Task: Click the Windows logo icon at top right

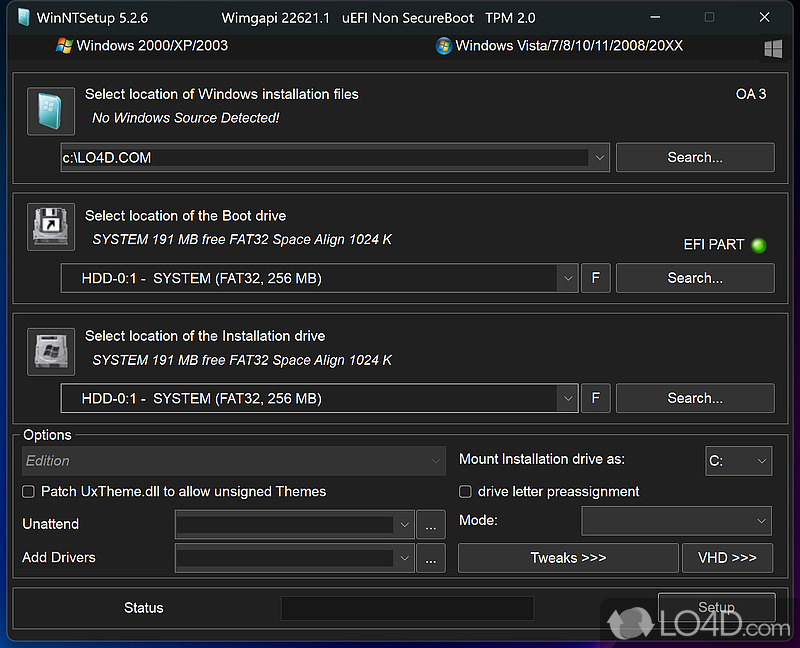Action: coord(773,49)
